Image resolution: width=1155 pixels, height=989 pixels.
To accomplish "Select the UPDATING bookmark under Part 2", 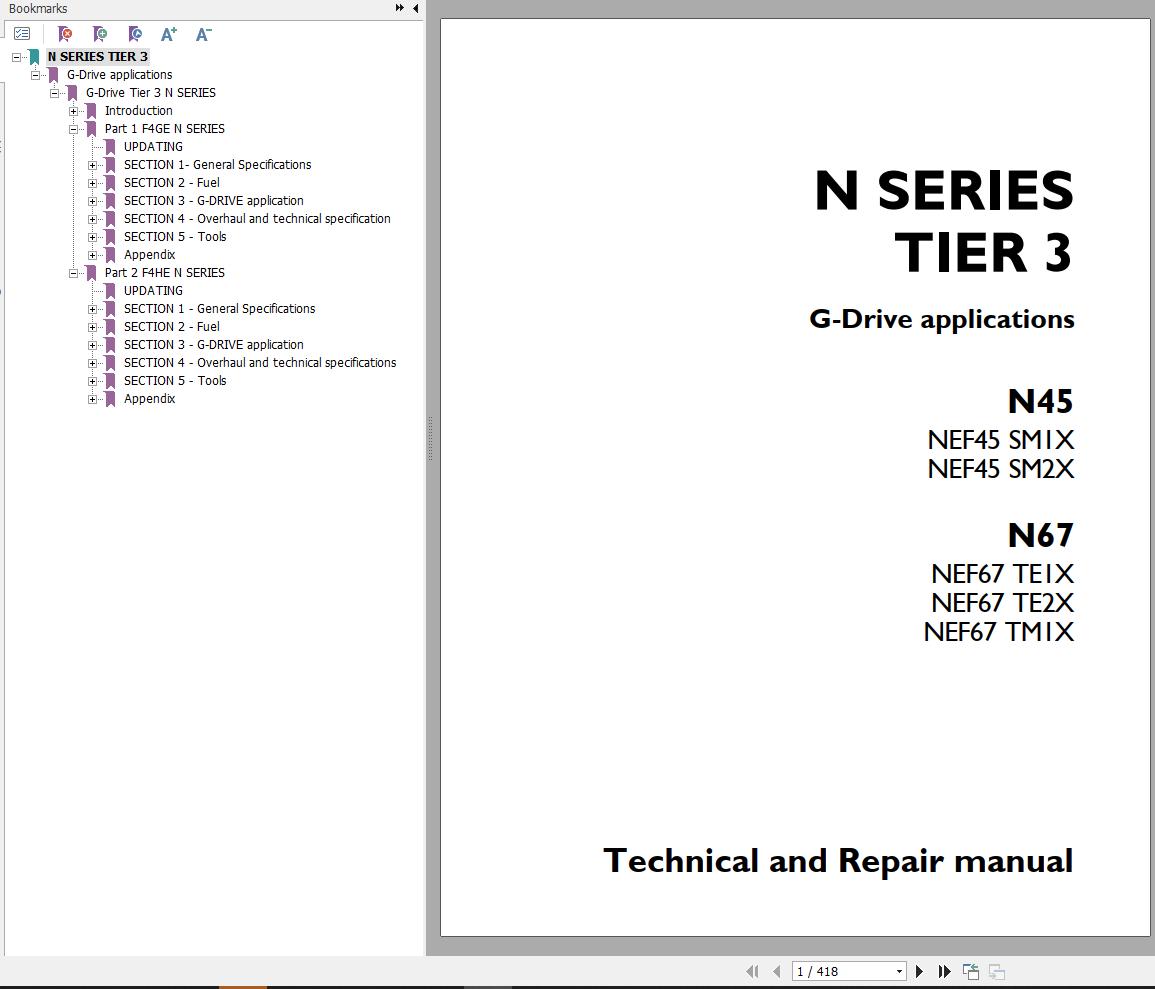I will tap(154, 290).
